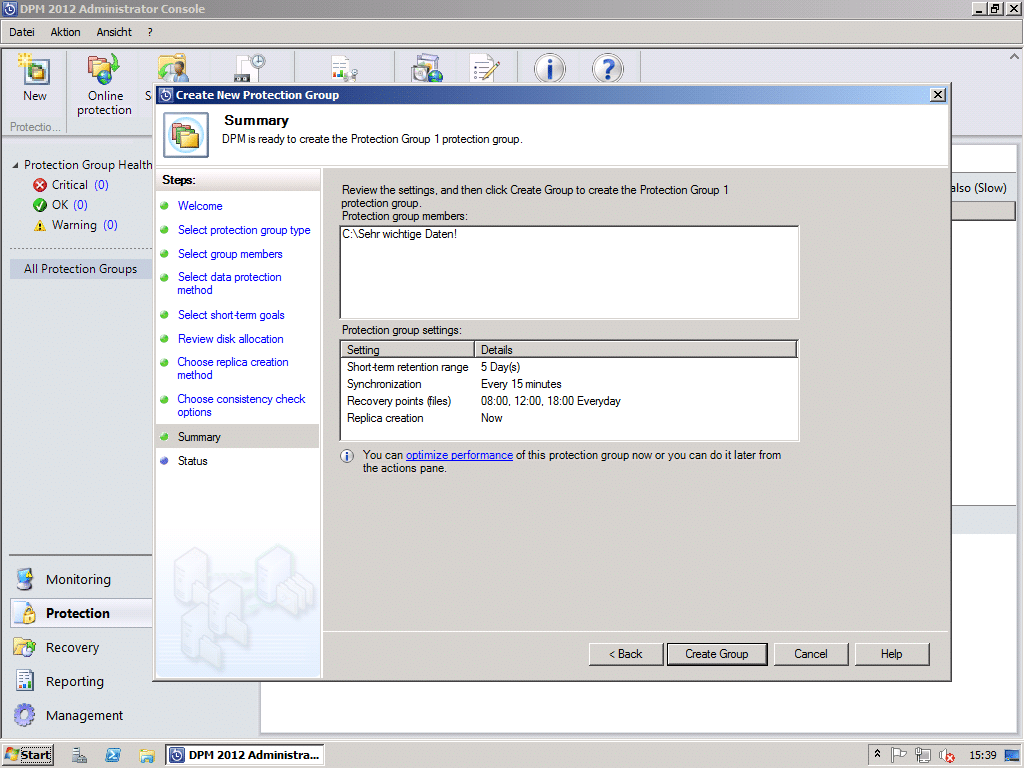Image resolution: width=1024 pixels, height=768 pixels.
Task: Select the Synchronization setting row
Action: (568, 384)
